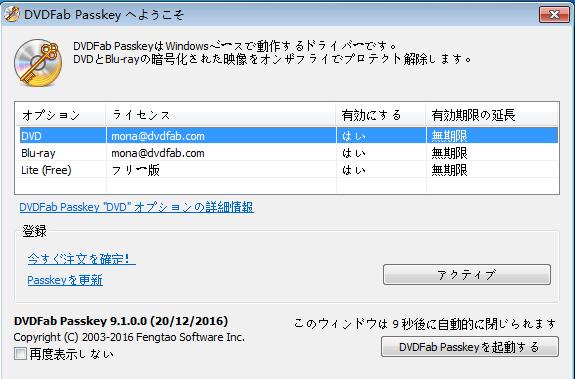Click the version text DVDFab Passkey 9.1.0.0
The image size is (575, 379).
tap(121, 321)
